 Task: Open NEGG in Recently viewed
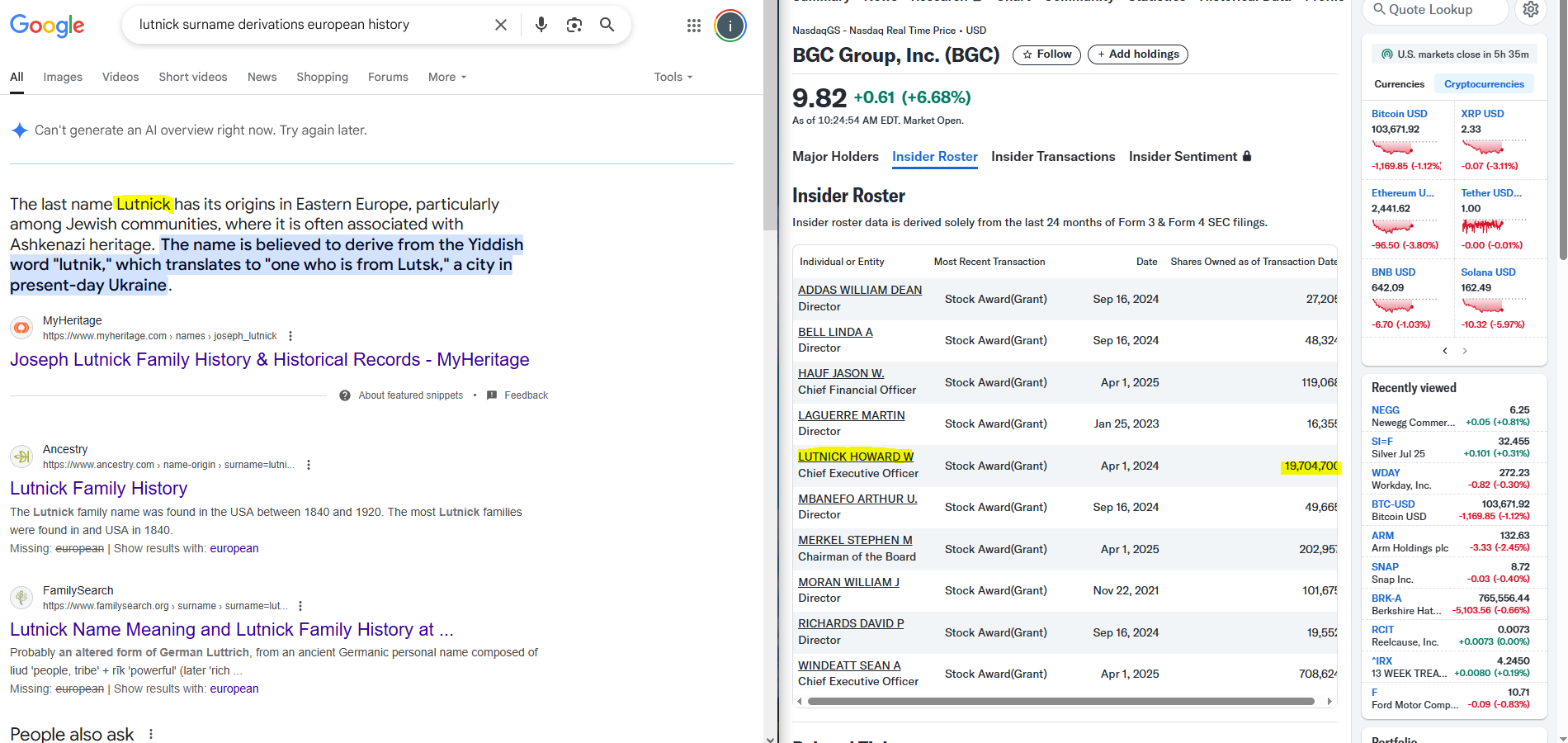[x=1386, y=410]
